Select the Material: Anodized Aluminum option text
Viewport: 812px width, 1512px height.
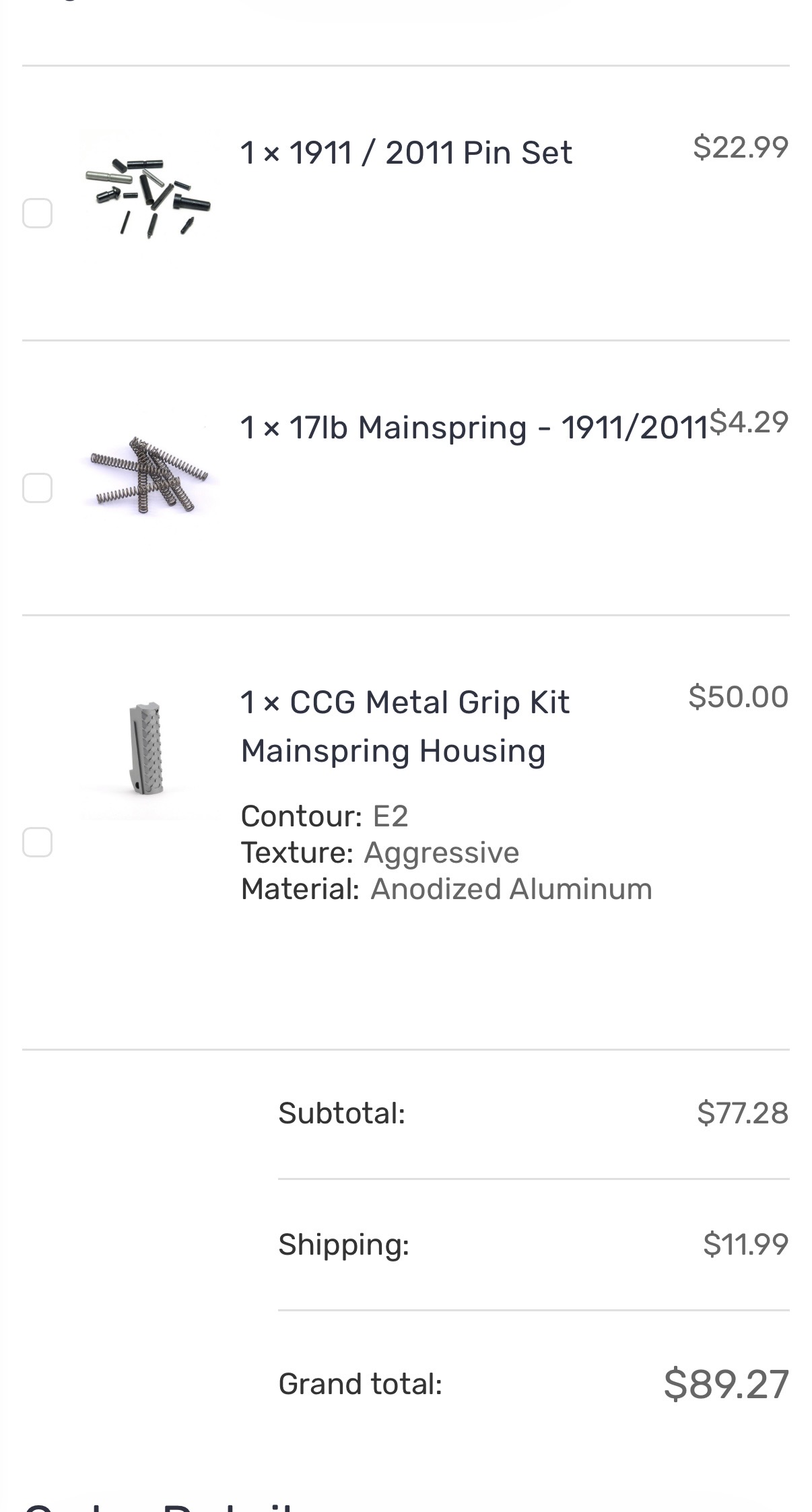[x=446, y=889]
